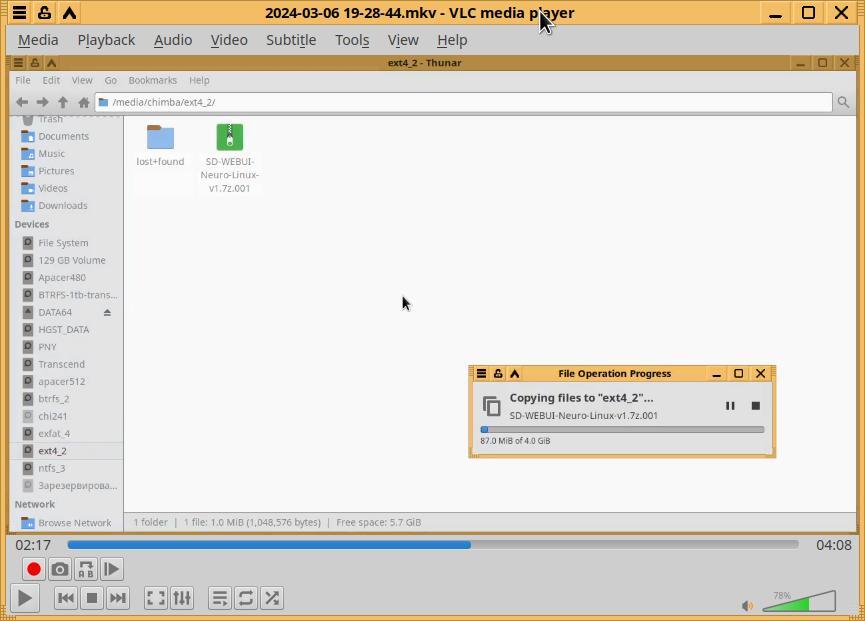
Task: Select HGST_DATA device
Action: click(66, 329)
